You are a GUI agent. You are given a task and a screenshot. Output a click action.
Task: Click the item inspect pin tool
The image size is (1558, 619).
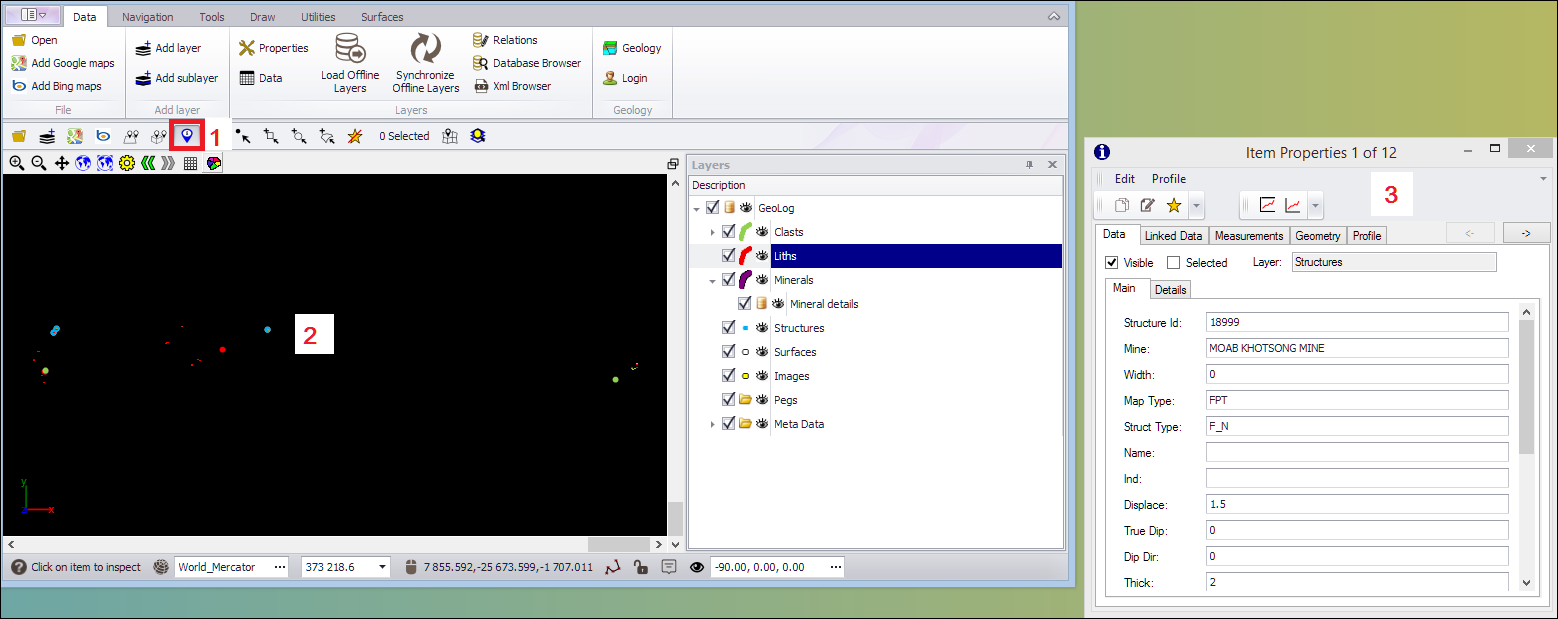click(186, 135)
